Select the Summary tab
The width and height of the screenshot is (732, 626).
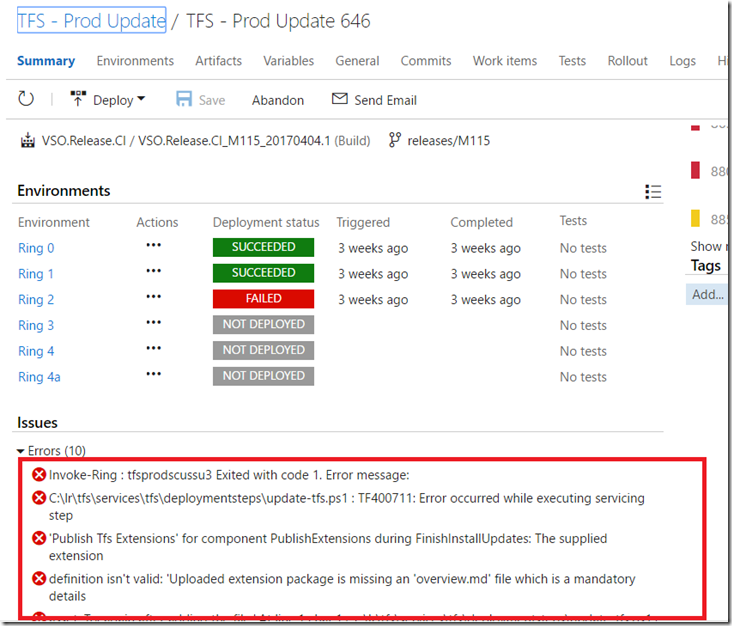46,61
